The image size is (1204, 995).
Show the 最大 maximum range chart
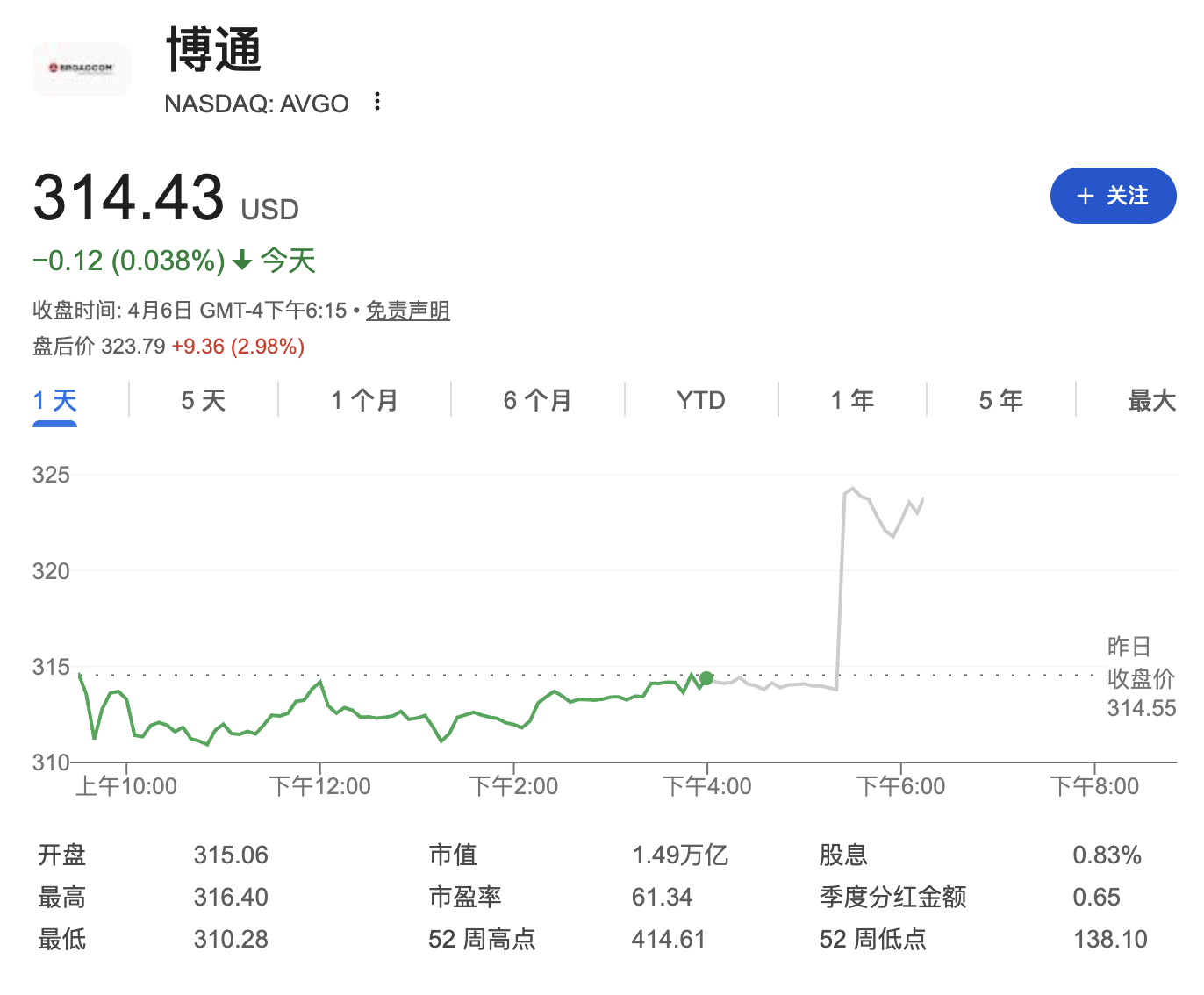pos(1150,401)
